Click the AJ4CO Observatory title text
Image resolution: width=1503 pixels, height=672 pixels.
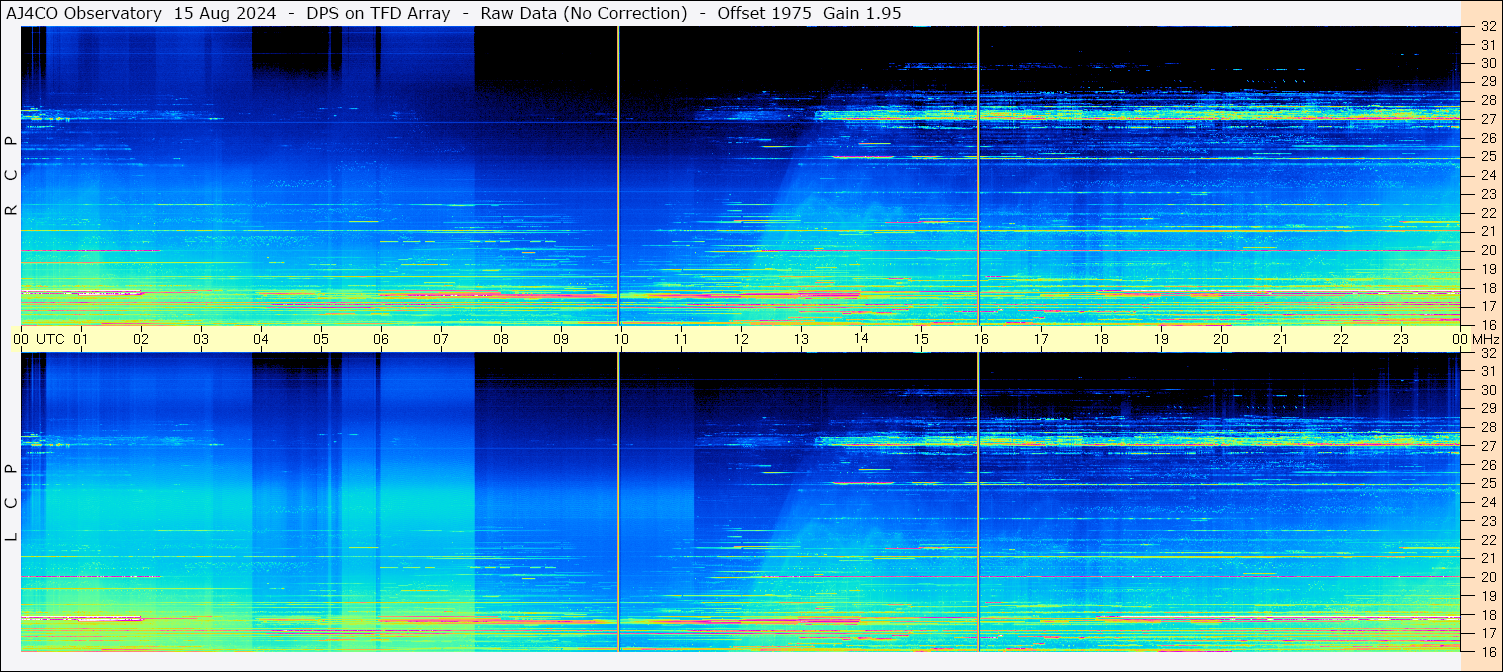coord(84,13)
